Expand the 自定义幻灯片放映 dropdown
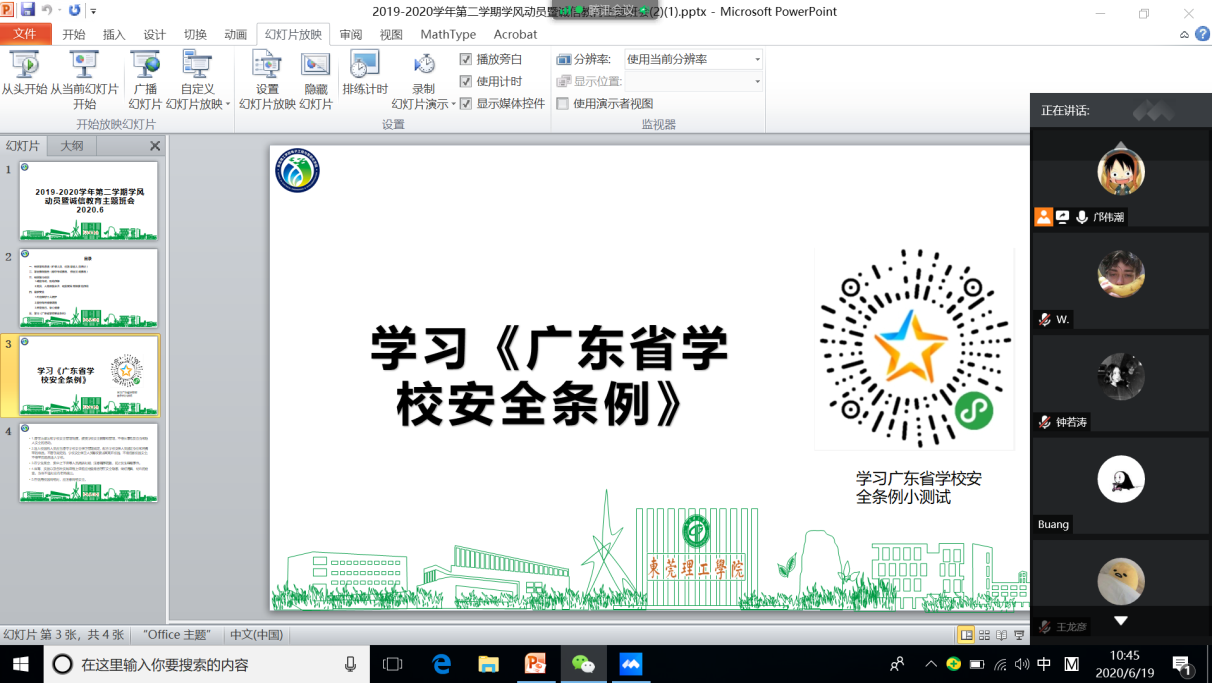1212x683 pixels. pos(227,104)
